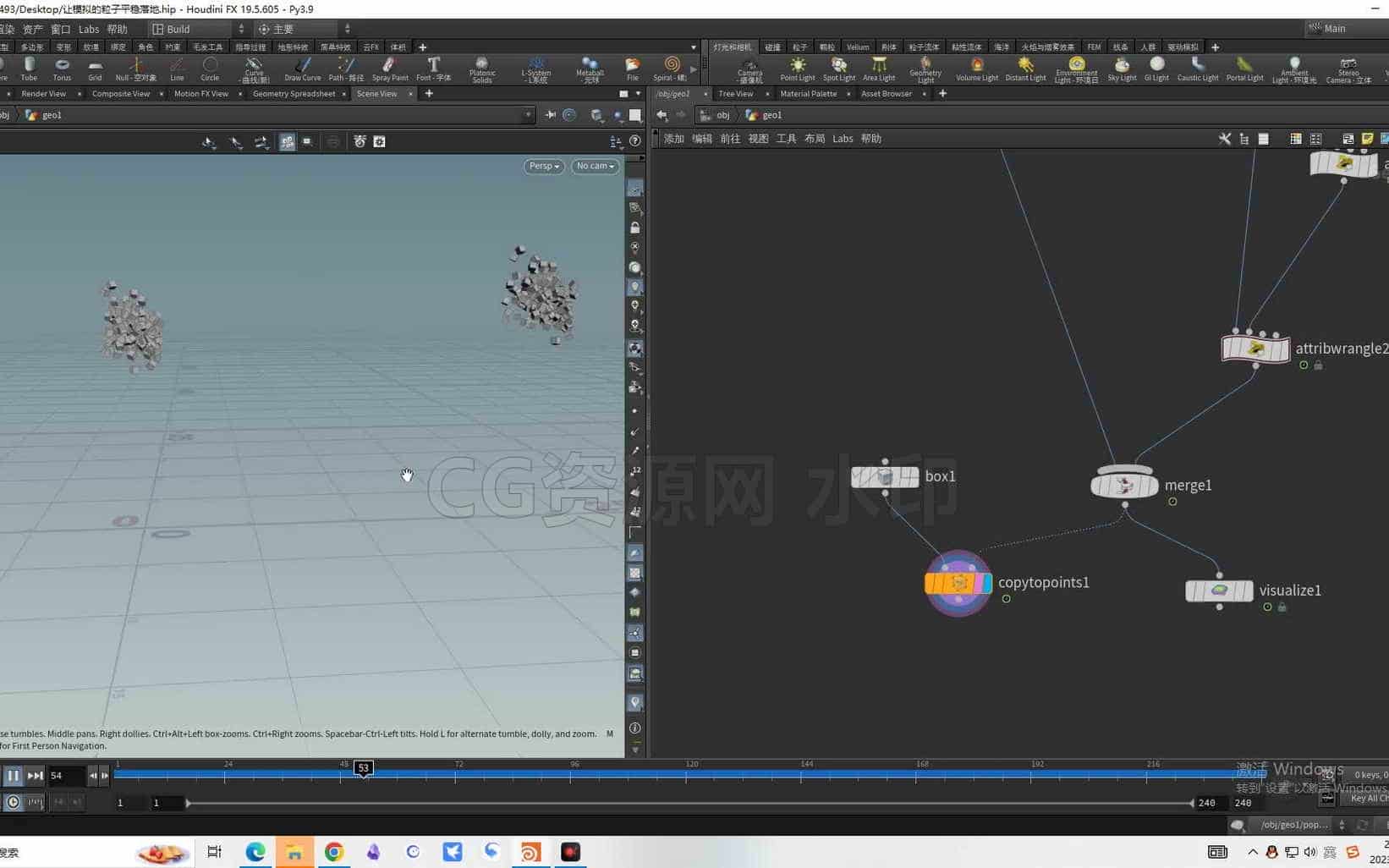Add a Point Light
This screenshot has width=1389, height=868.
(798, 69)
